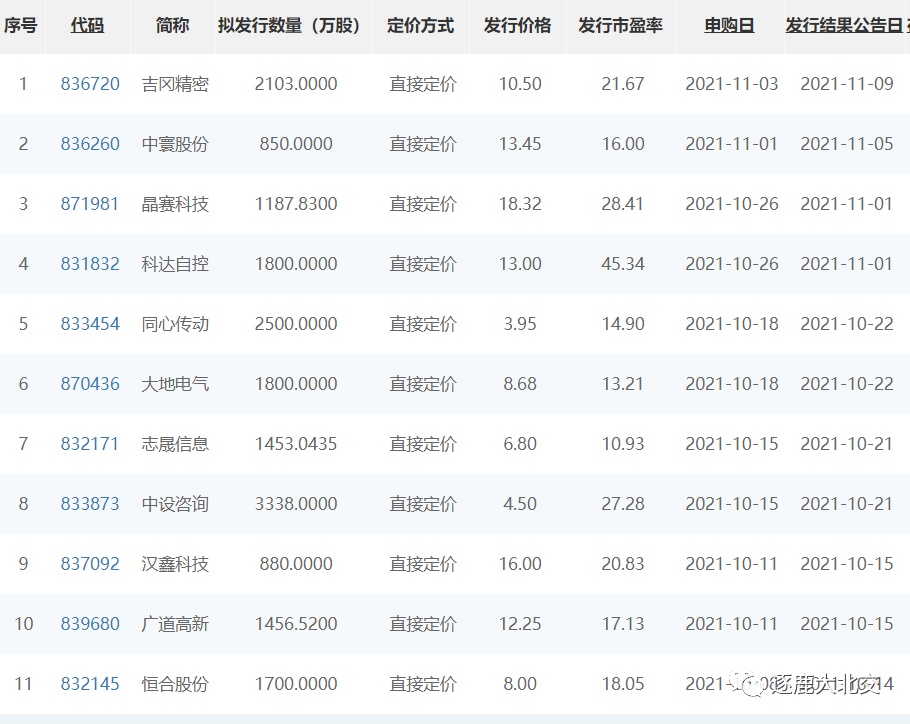
Task: Open stock code link 839680
Action: (x=90, y=624)
